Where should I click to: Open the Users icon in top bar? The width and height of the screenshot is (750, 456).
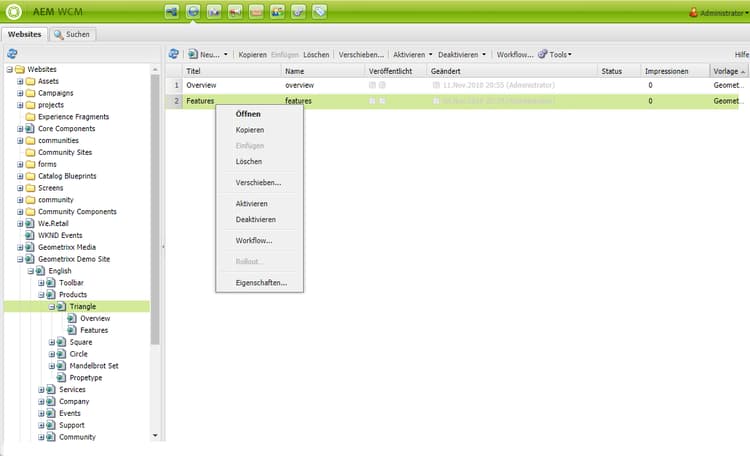277,11
